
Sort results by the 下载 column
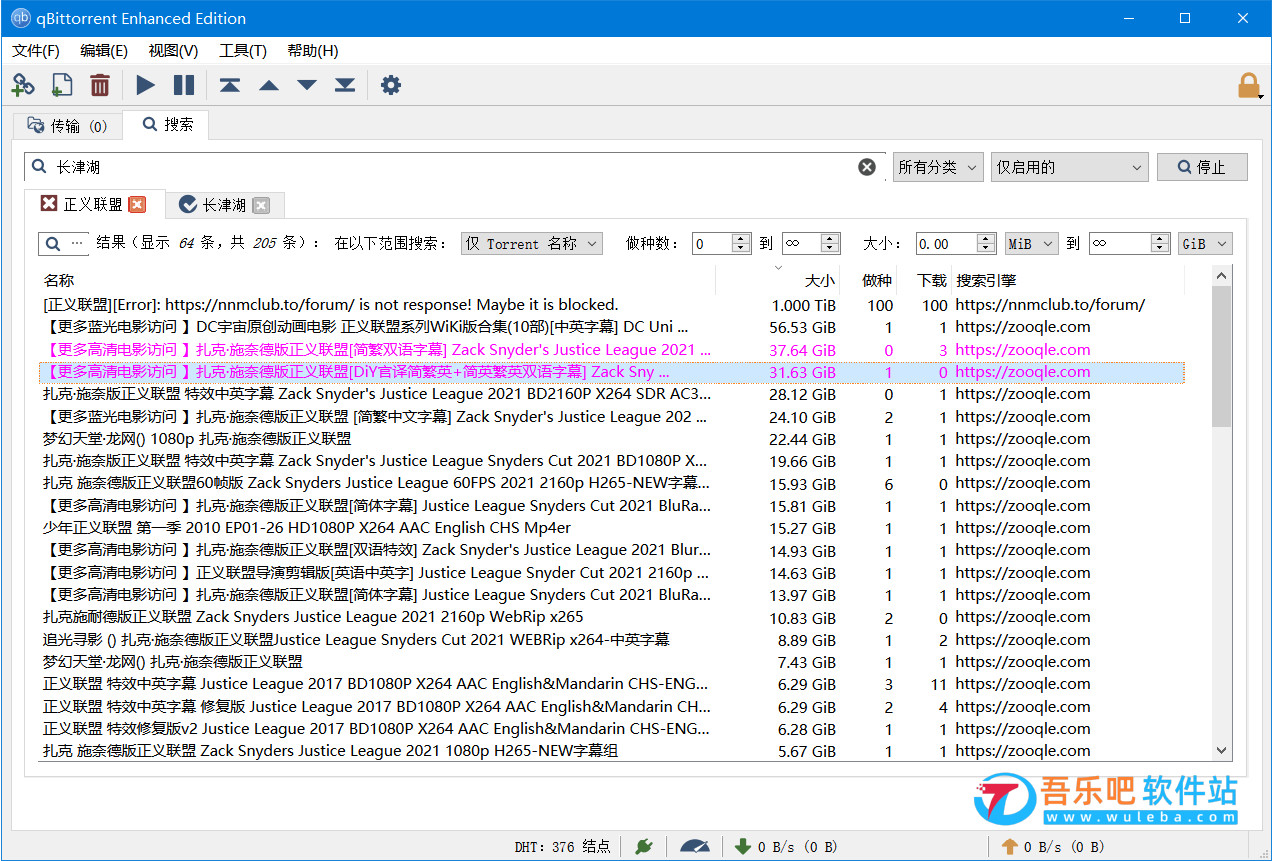click(x=923, y=281)
